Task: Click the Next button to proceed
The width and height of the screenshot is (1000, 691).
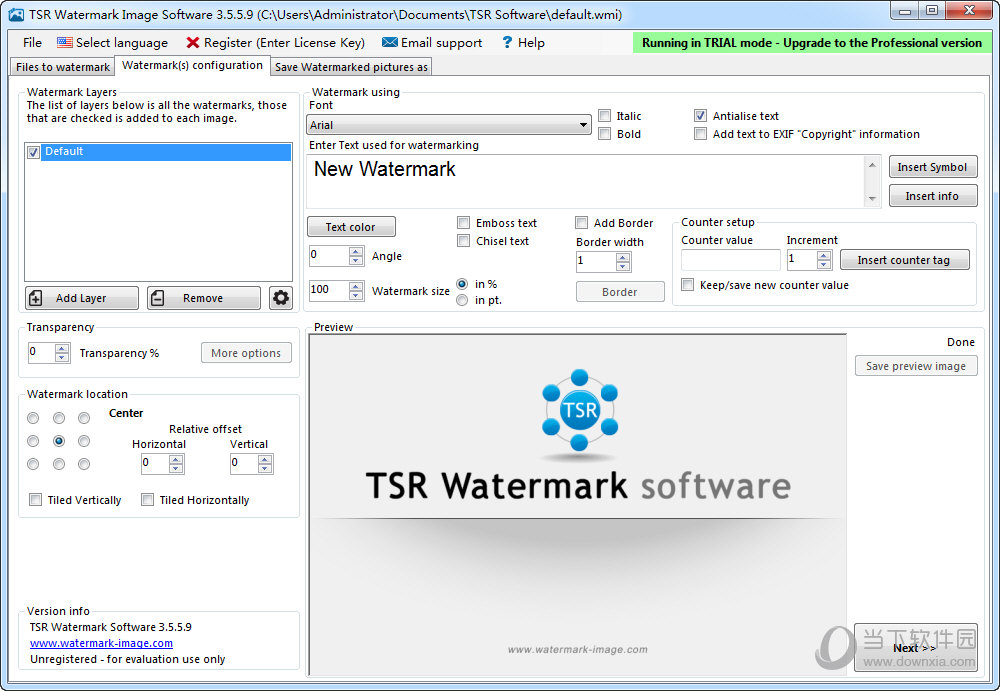Action: [913, 648]
